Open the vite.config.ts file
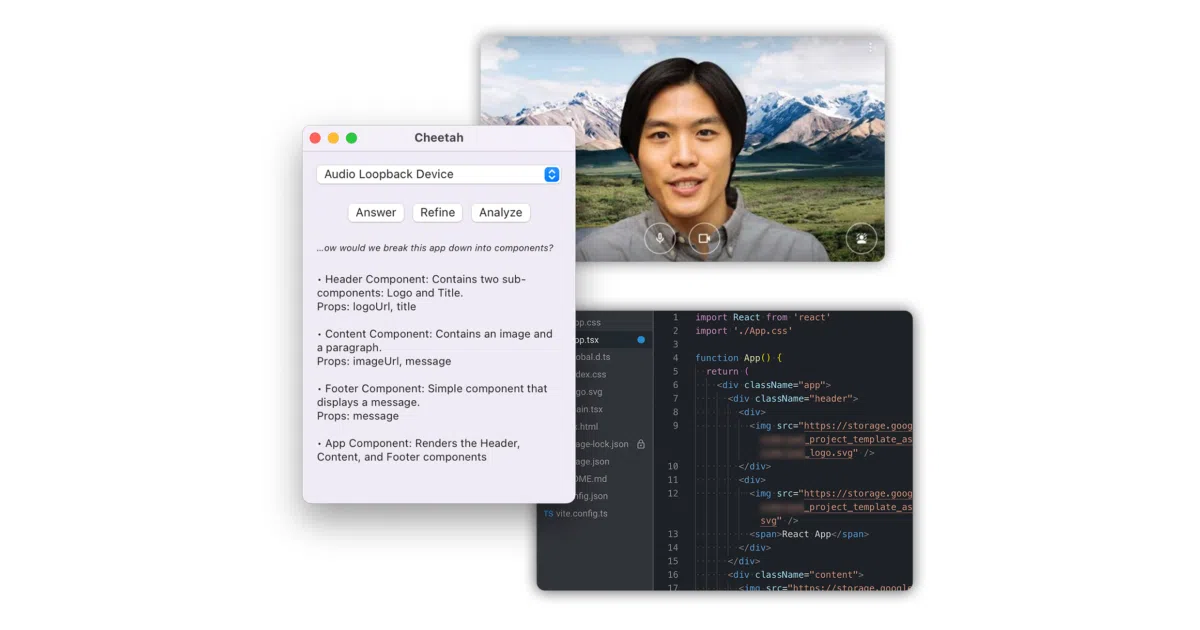 (x=581, y=514)
